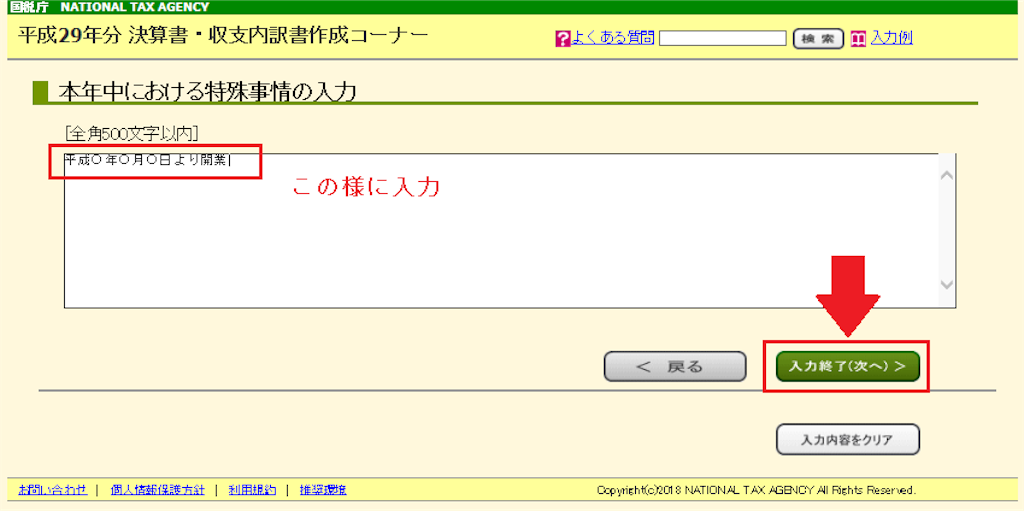Click the copyright notice text in footer
Screen dimensions: 1024x511
point(756,489)
